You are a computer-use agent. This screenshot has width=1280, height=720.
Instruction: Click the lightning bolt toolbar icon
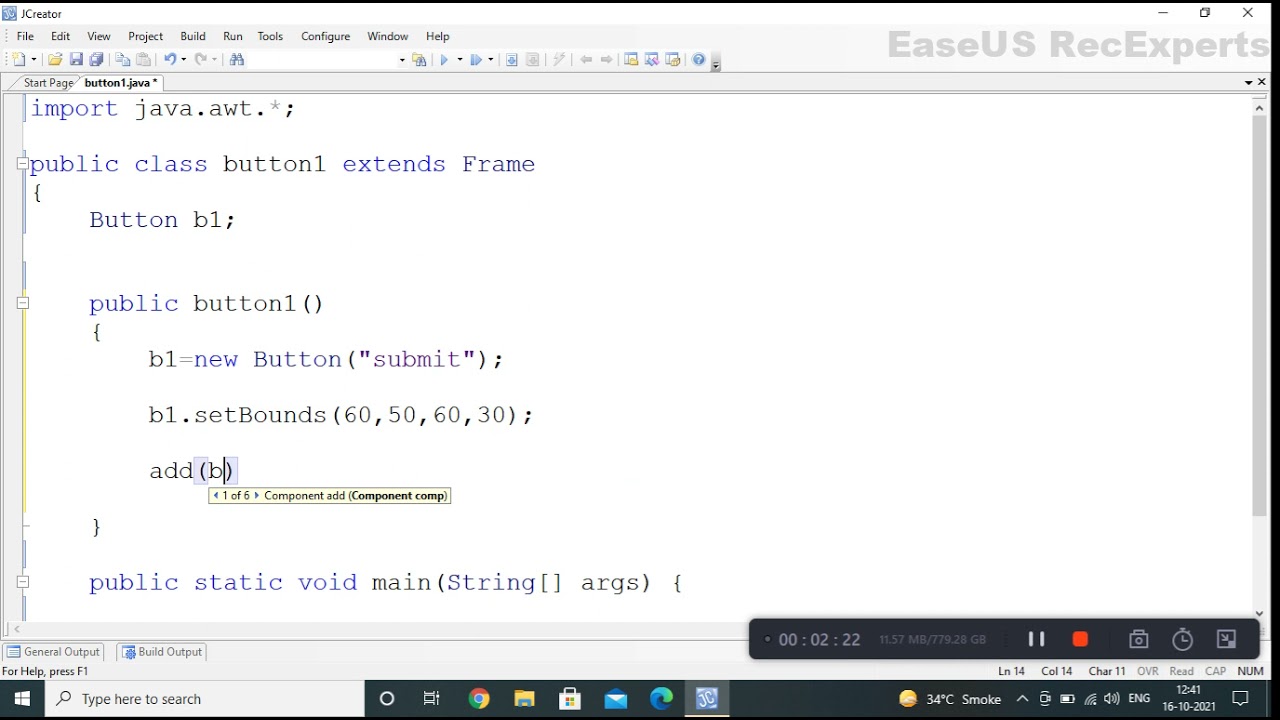point(559,60)
